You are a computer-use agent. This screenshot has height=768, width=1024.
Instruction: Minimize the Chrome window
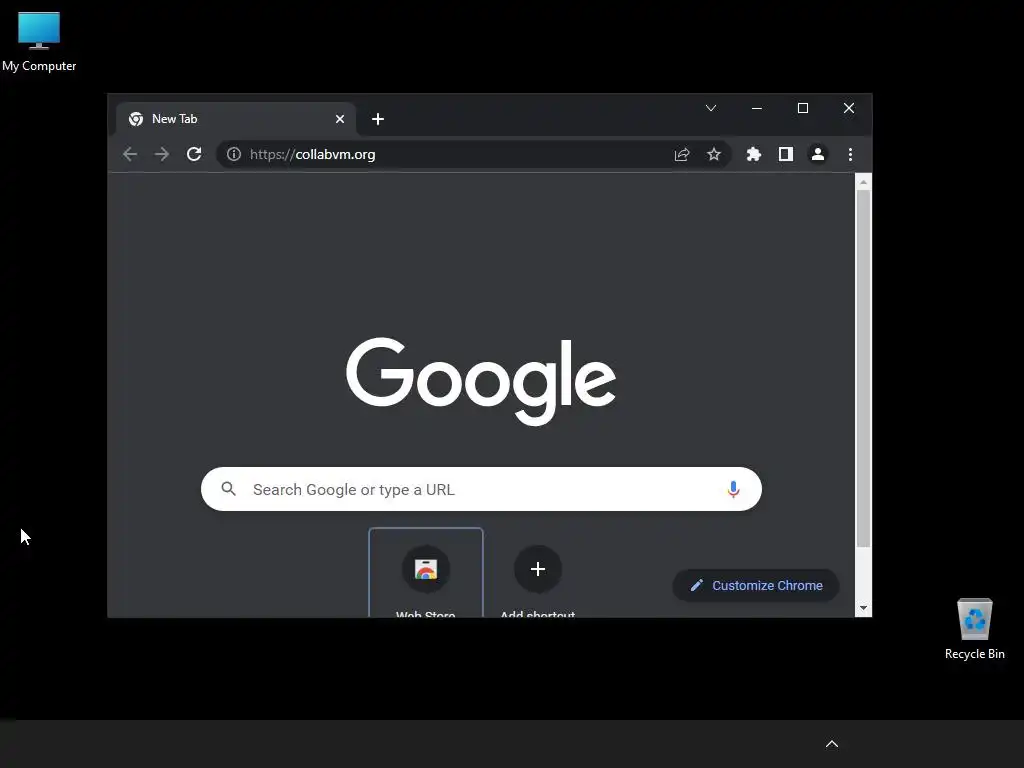click(757, 108)
